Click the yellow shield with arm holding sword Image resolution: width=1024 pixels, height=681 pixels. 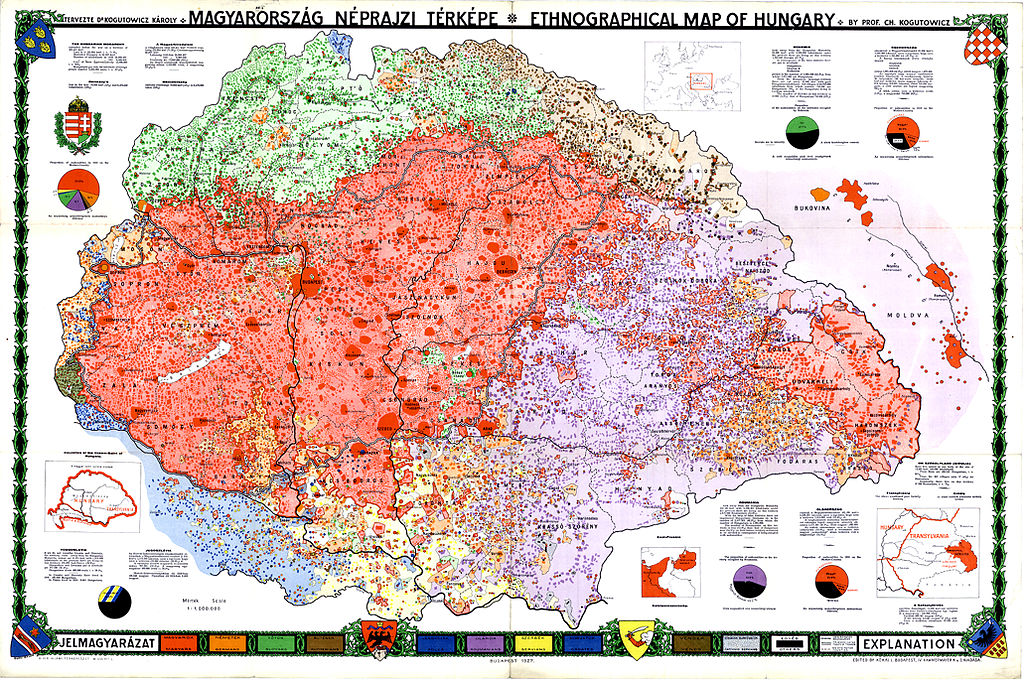[635, 640]
